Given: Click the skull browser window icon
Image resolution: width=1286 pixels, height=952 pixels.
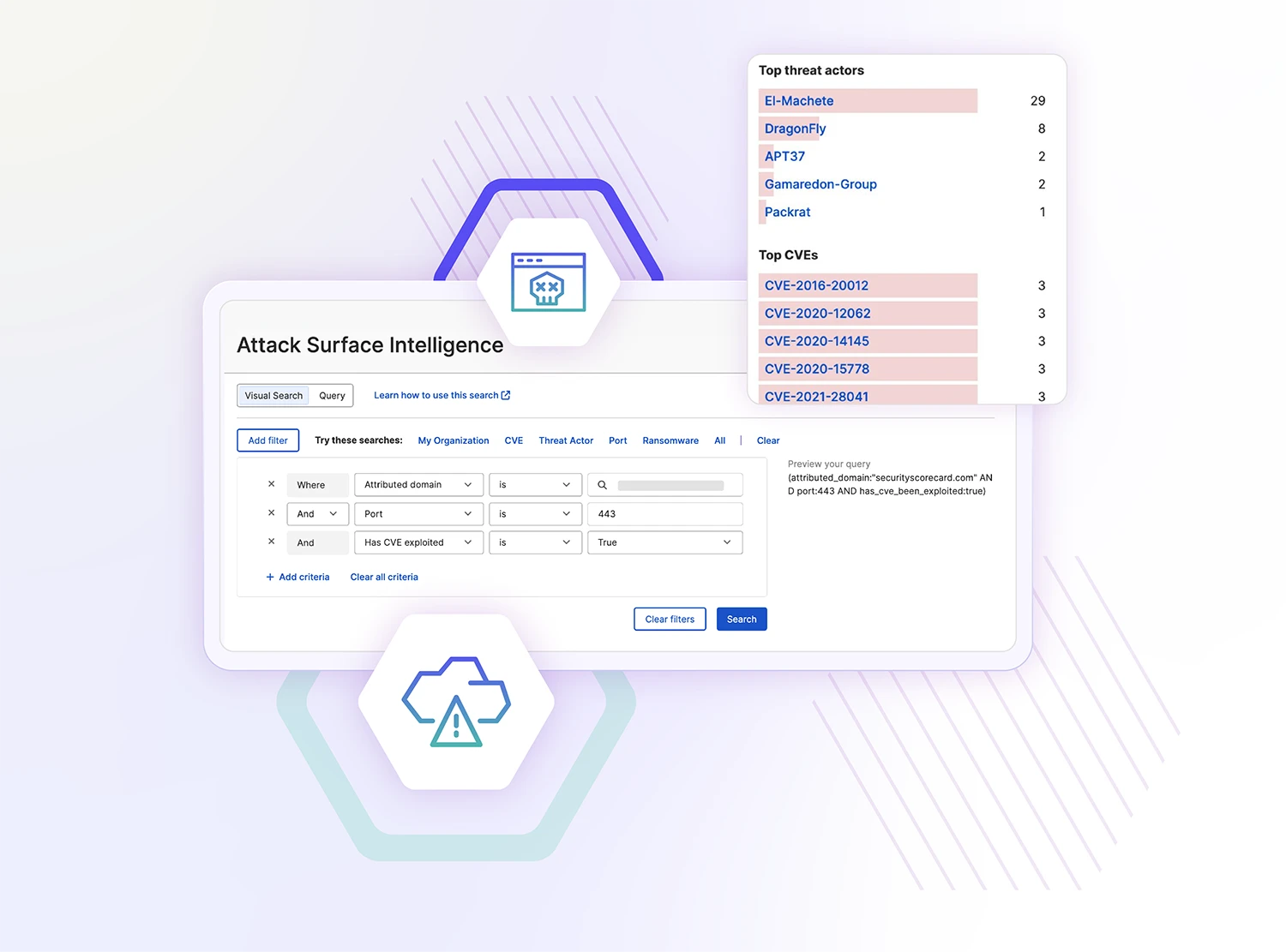Looking at the screenshot, I should click(548, 282).
